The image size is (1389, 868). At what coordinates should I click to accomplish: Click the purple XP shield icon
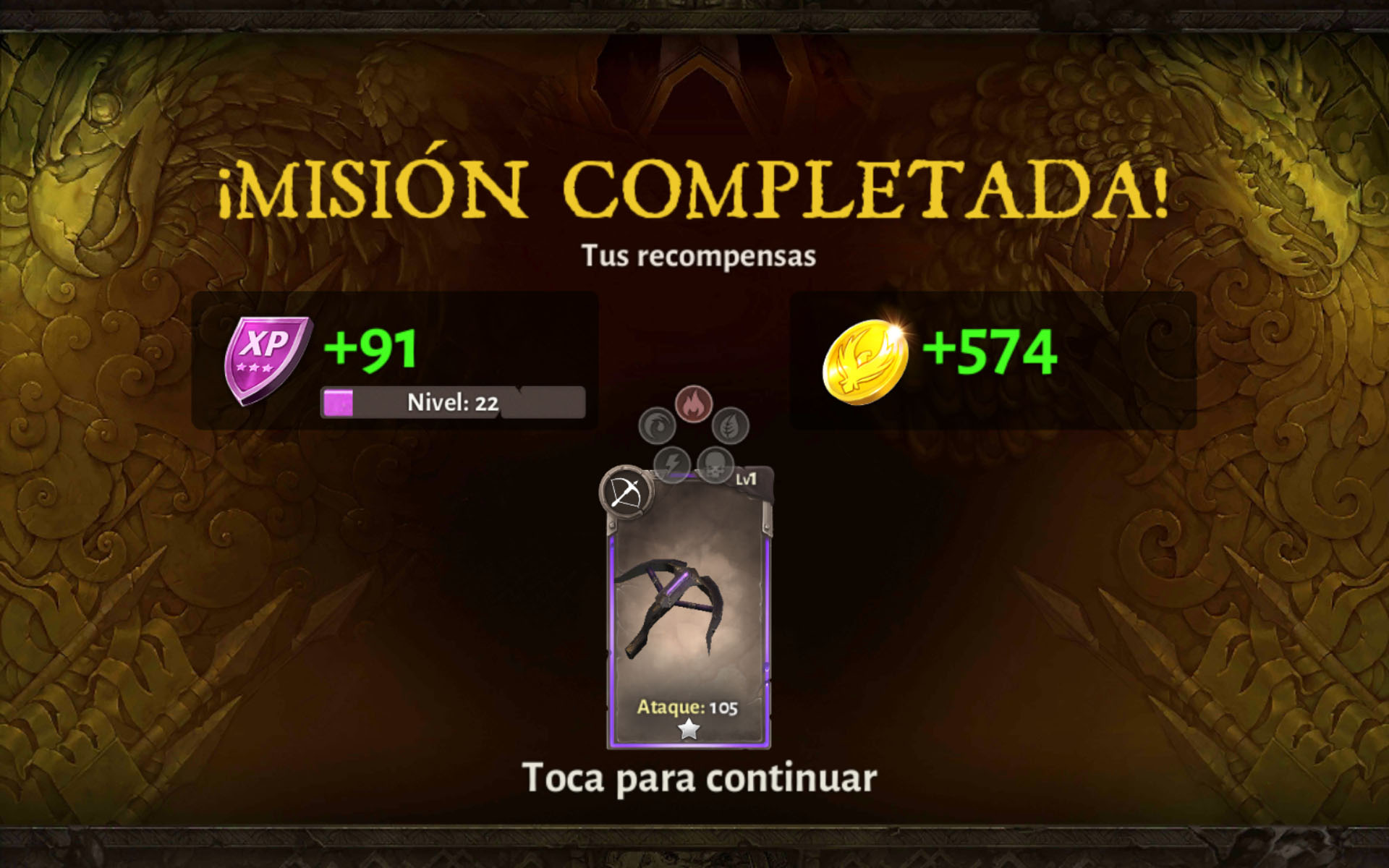(x=267, y=359)
